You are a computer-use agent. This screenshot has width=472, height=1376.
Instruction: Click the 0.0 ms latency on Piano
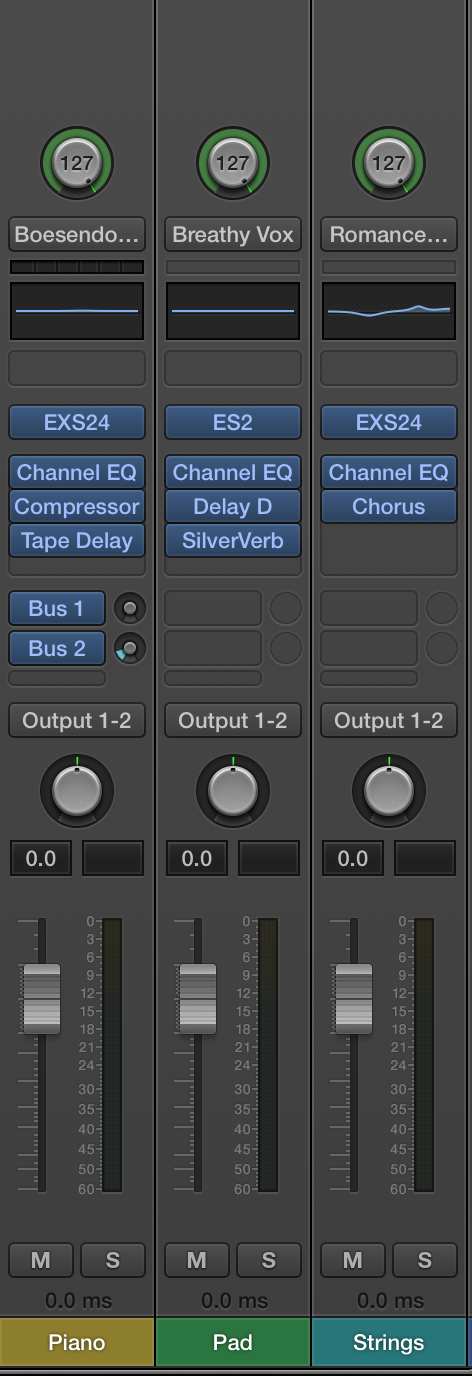point(77,1301)
